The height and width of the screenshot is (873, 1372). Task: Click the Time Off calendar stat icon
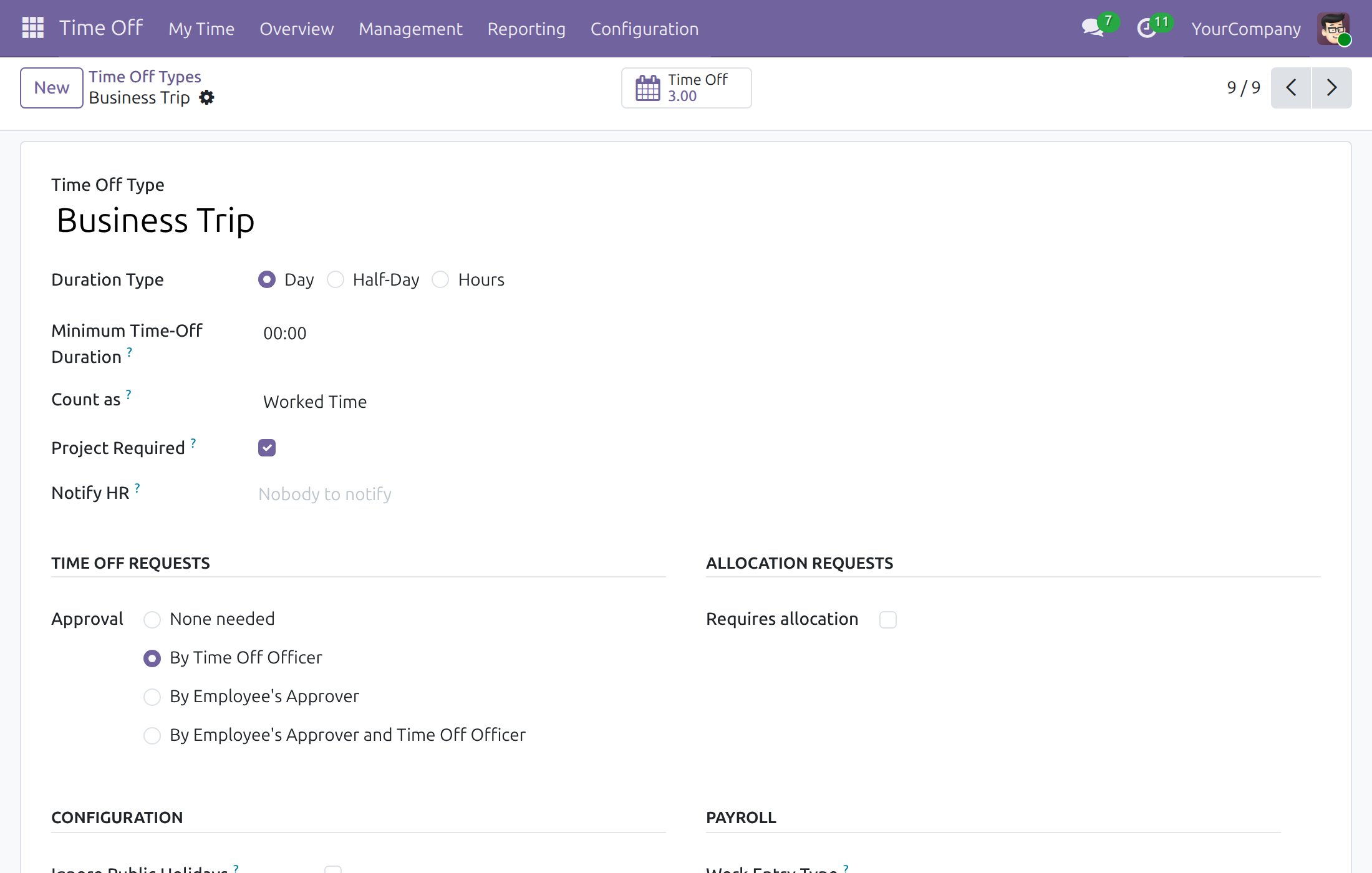pos(647,88)
